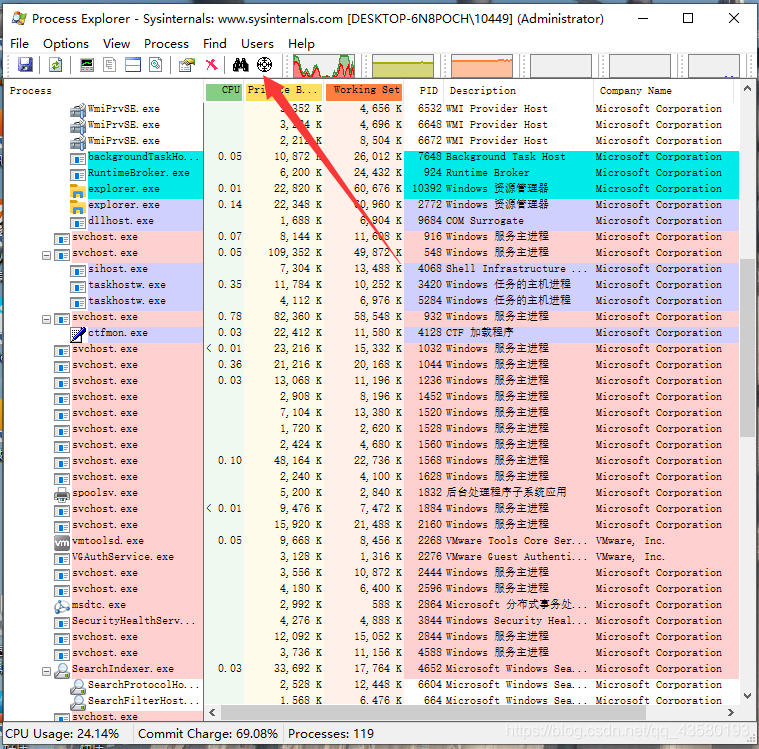Image resolution: width=759 pixels, height=749 pixels.
Task: Click PID value 4128 in the ctfmon.exe row
Action: (430, 333)
